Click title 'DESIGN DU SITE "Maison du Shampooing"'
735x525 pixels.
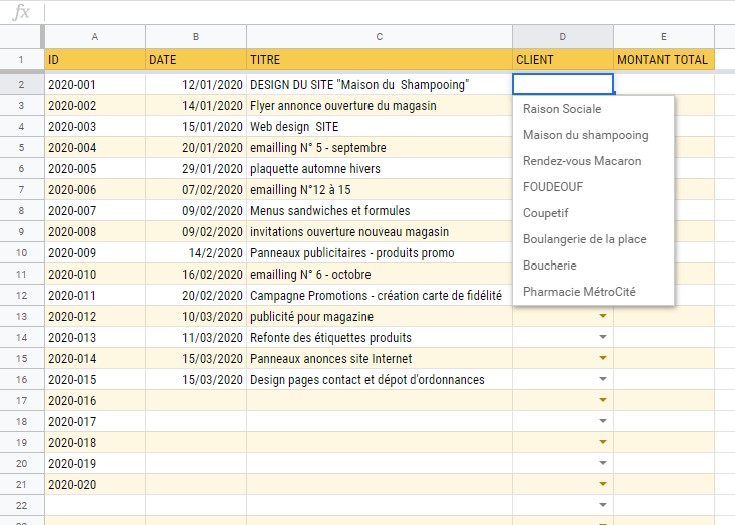pos(379,85)
